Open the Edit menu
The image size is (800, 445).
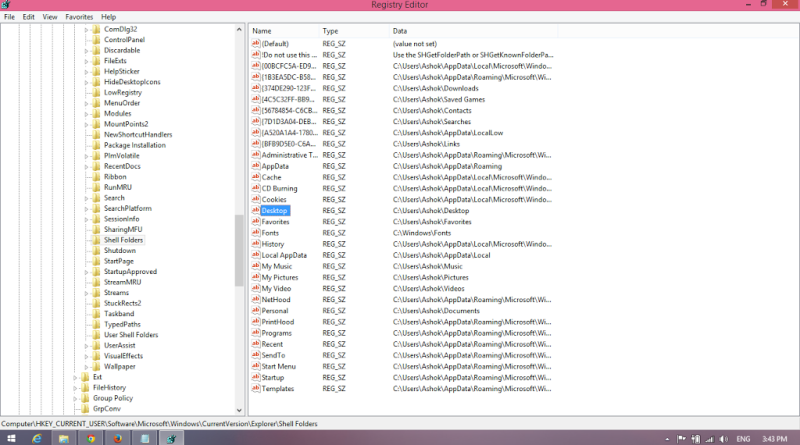[x=28, y=17]
